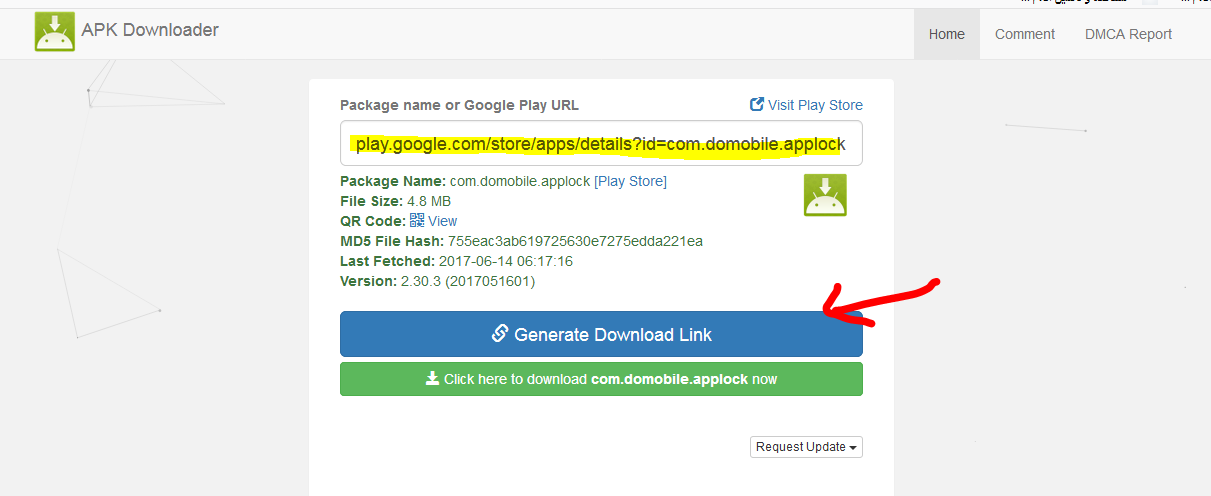Click the APK Downloader brand title text
This screenshot has width=1211, height=496.
[150, 30]
